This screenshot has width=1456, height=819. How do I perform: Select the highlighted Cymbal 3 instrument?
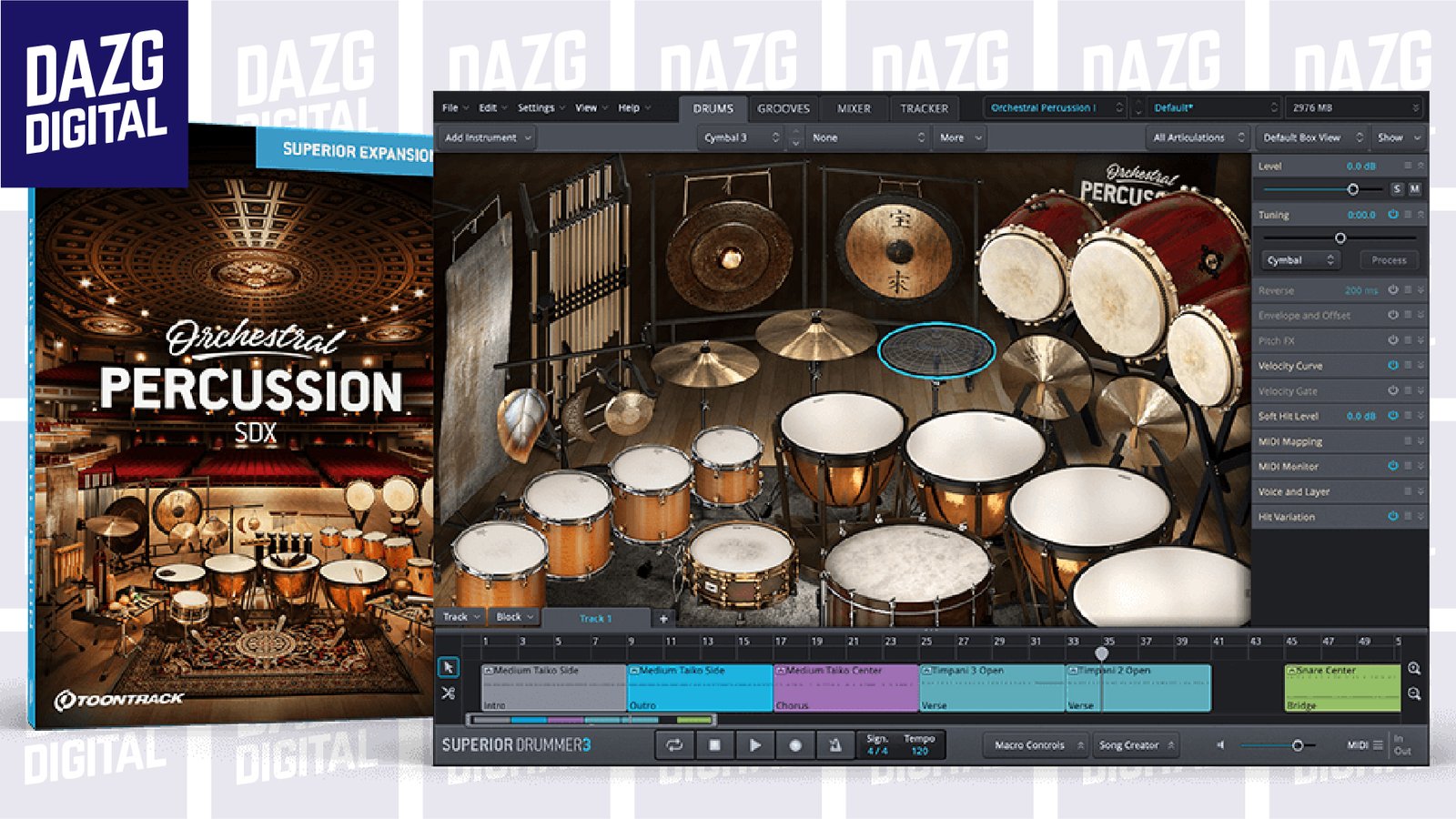[x=936, y=350]
